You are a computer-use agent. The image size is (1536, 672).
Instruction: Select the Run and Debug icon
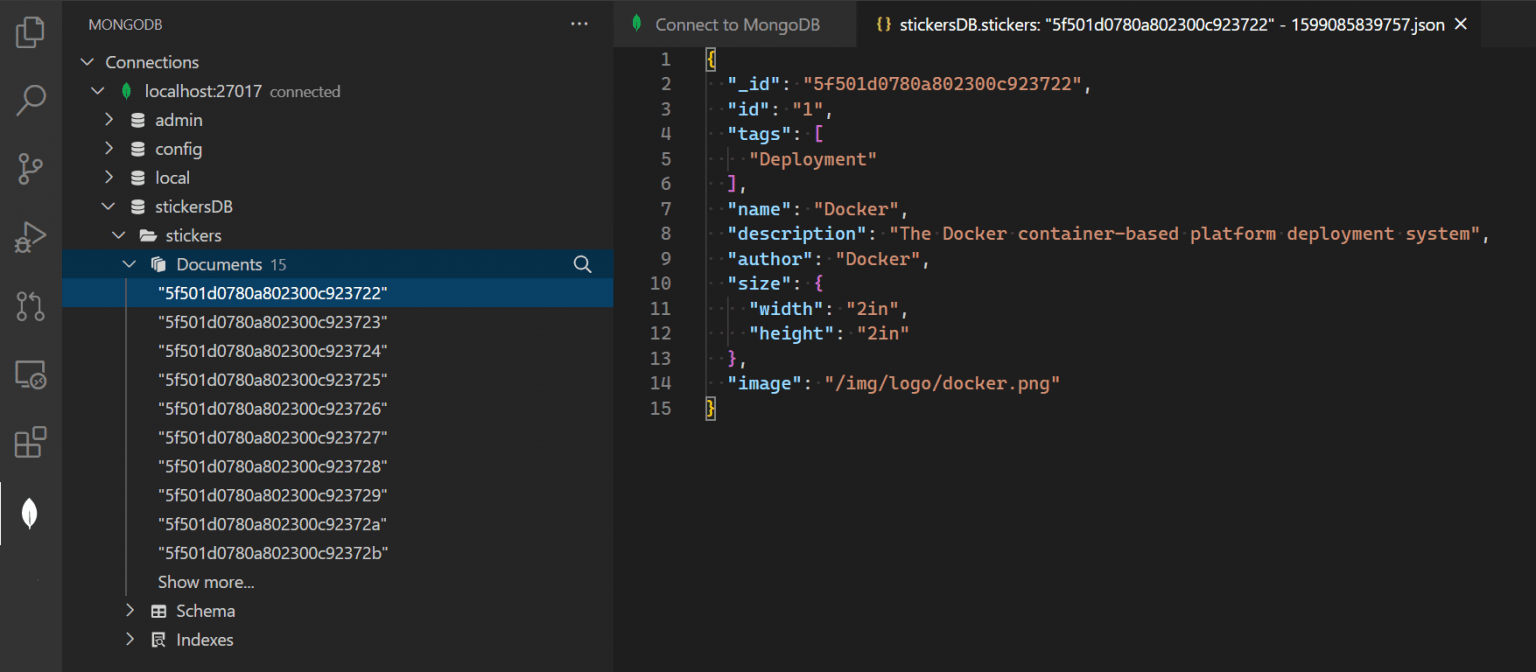point(30,237)
